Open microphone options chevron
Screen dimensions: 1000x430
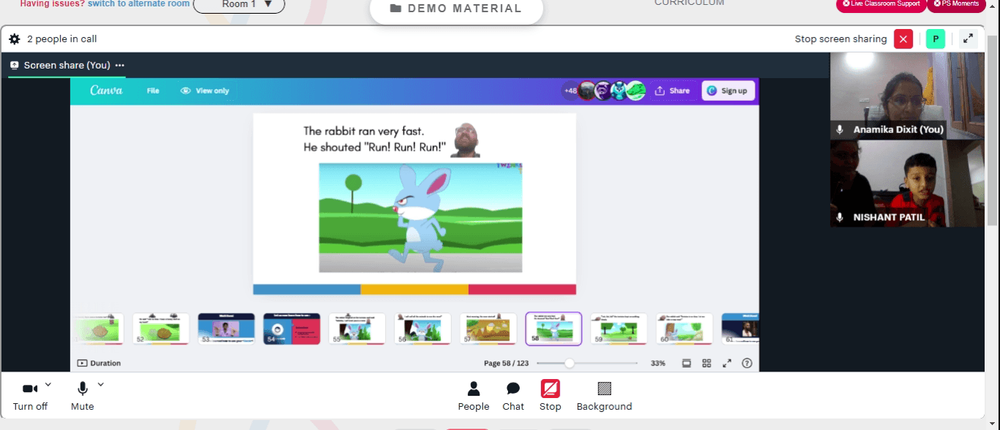(x=100, y=385)
